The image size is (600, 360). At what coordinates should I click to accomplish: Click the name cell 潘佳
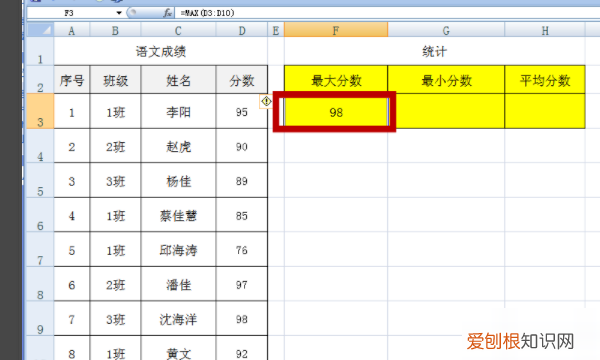pyautogui.click(x=178, y=284)
